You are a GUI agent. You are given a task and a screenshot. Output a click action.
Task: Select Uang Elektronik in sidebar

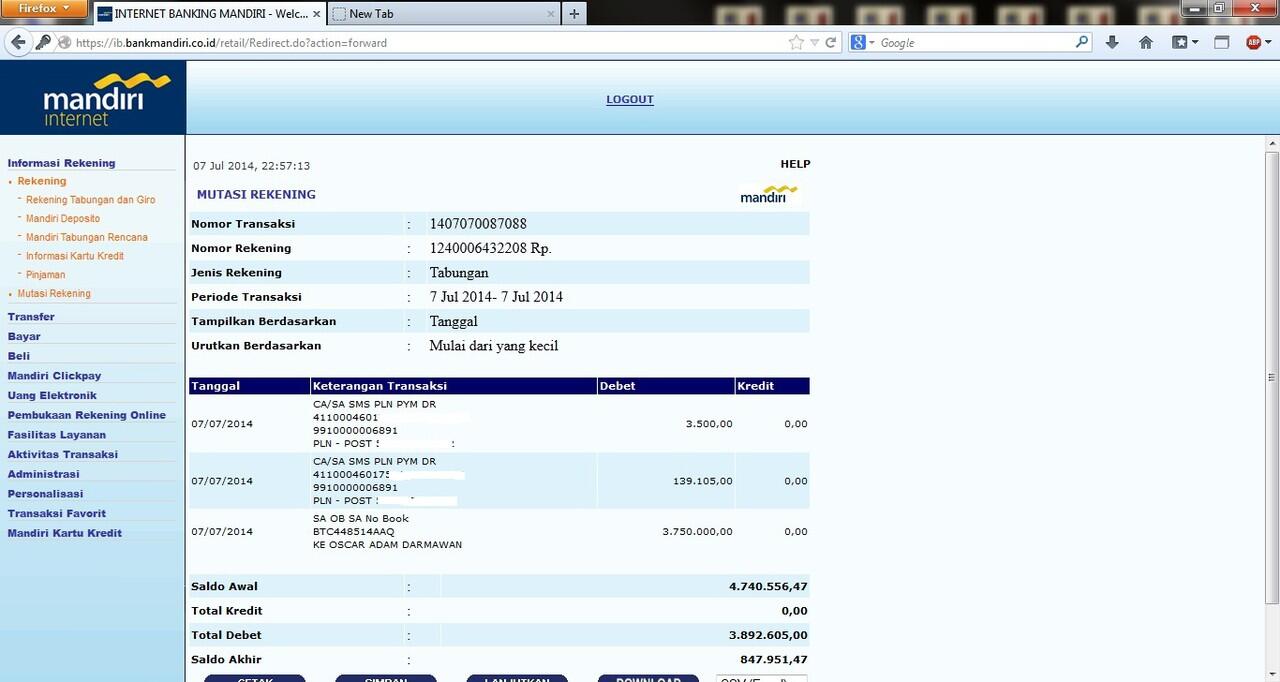click(x=52, y=395)
